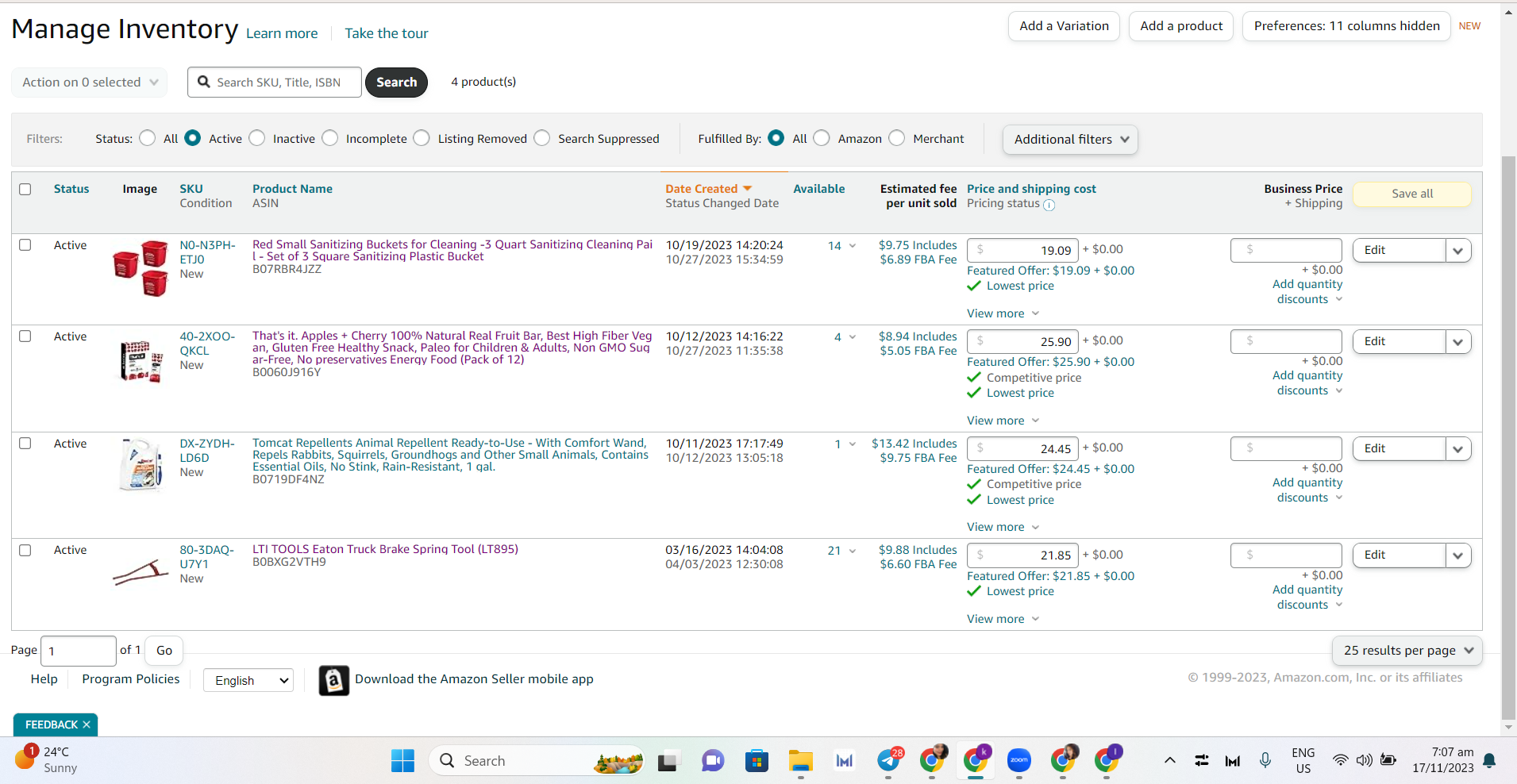1517x784 pixels.
Task: Open Preferences: 11 columns hidden
Action: pyautogui.click(x=1346, y=26)
